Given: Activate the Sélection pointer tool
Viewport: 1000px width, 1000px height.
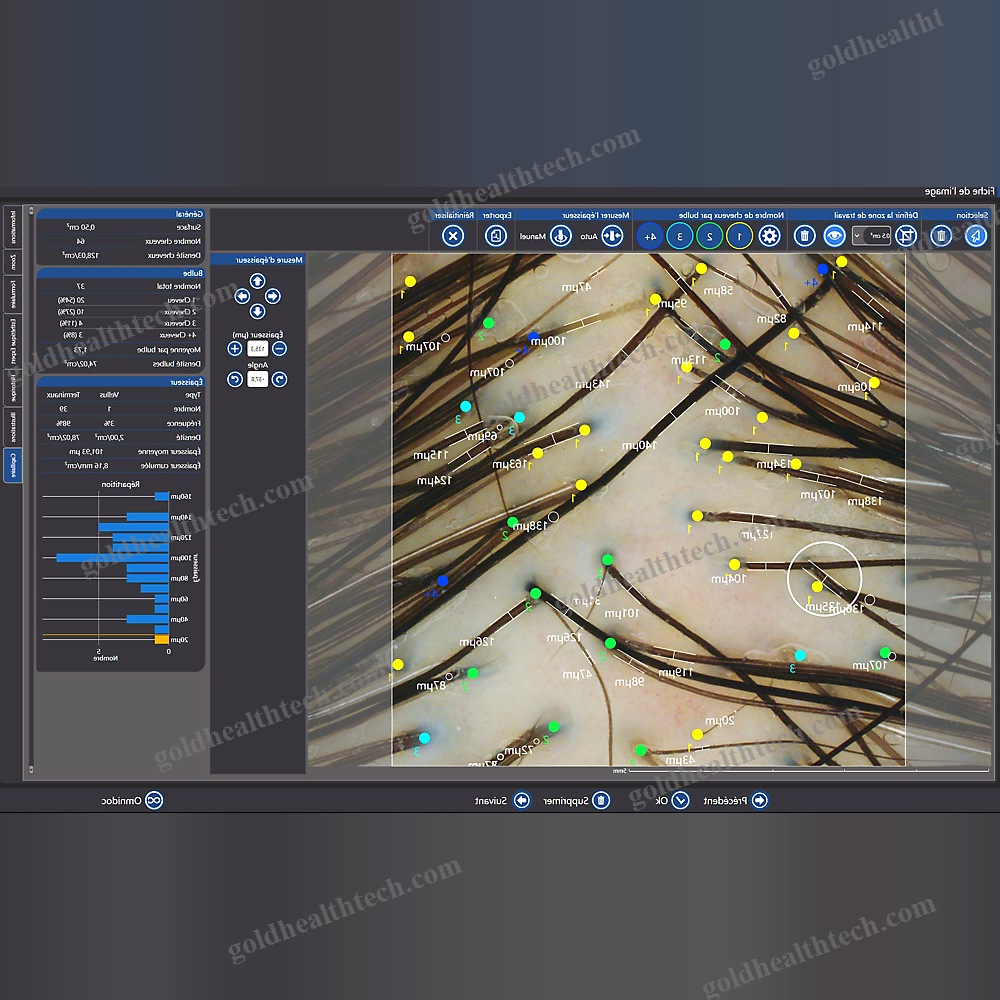Looking at the screenshot, I should pos(975,236).
